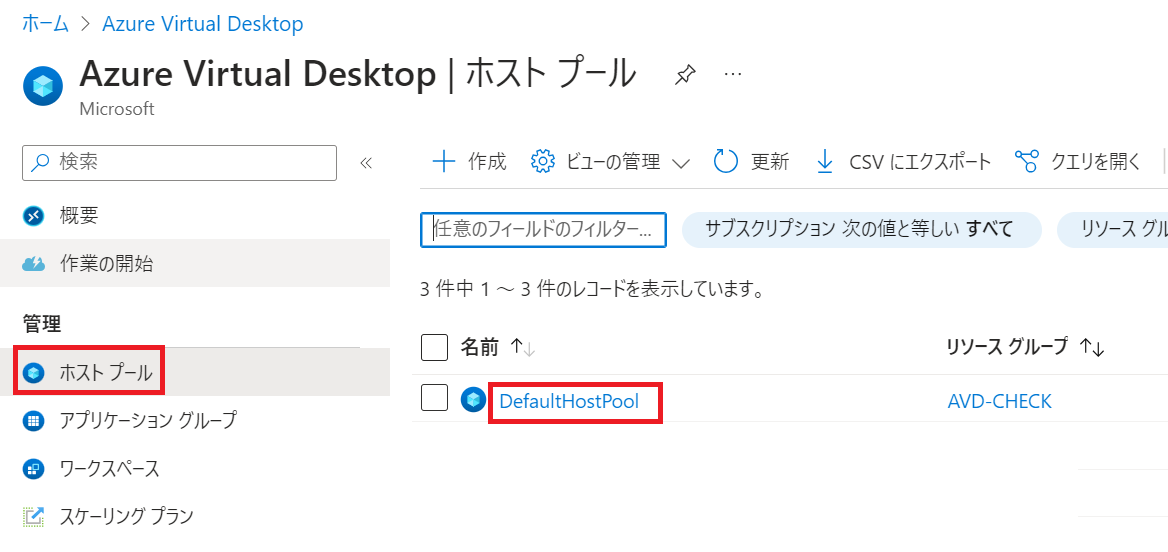Click the CSV export download icon
1168x552 pixels.
coord(825,162)
